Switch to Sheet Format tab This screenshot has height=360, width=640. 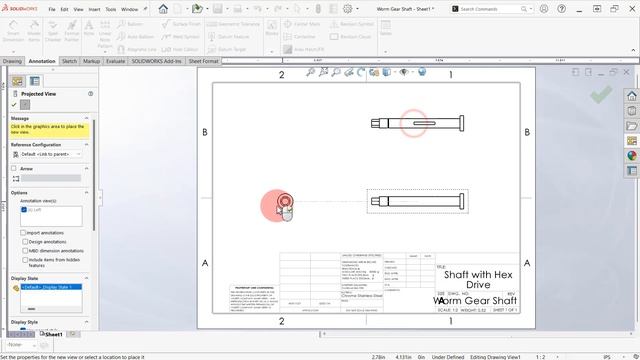203,61
